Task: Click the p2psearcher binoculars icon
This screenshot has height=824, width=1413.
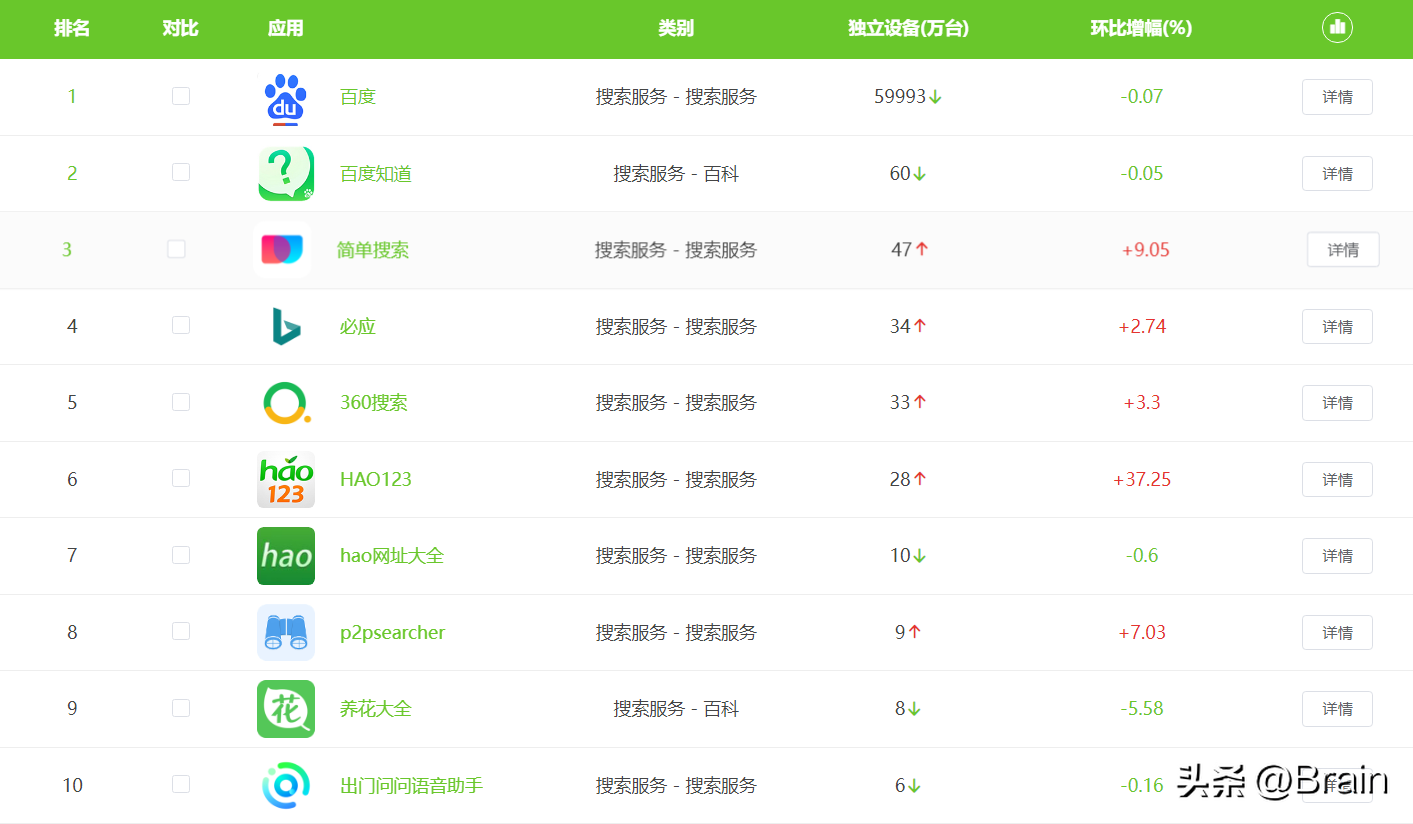Action: (286, 632)
